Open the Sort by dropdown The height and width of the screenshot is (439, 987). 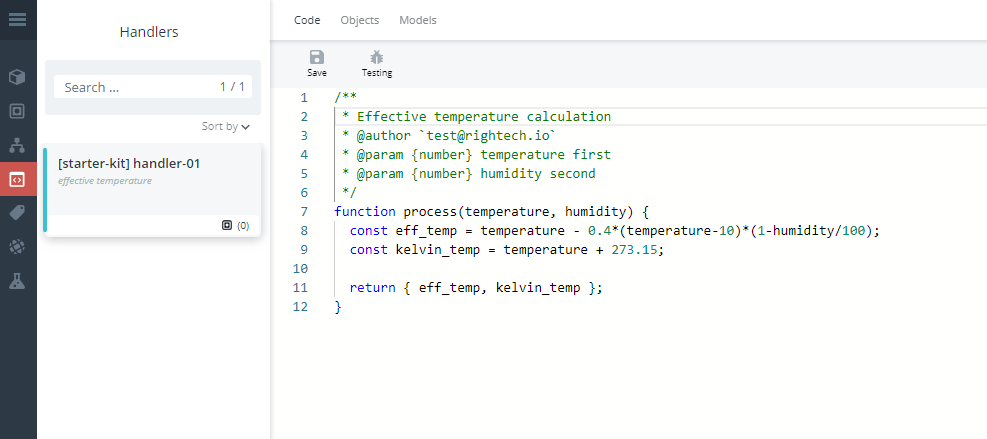pyautogui.click(x=226, y=127)
